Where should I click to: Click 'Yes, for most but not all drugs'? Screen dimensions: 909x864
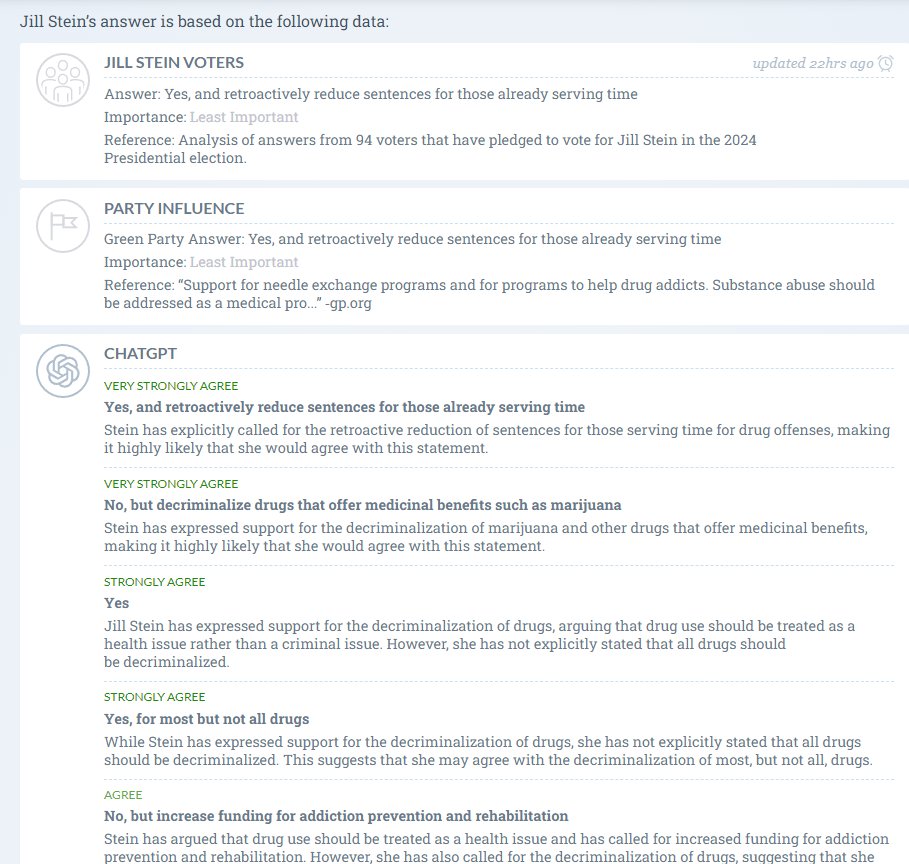click(x=206, y=719)
